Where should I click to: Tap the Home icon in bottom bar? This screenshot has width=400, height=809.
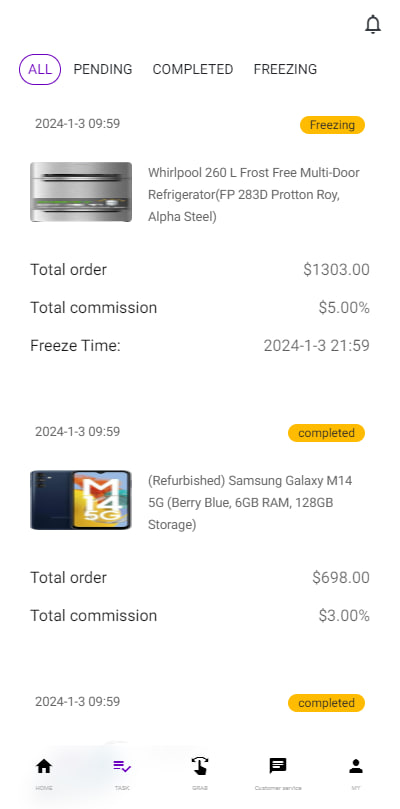pyautogui.click(x=44, y=766)
